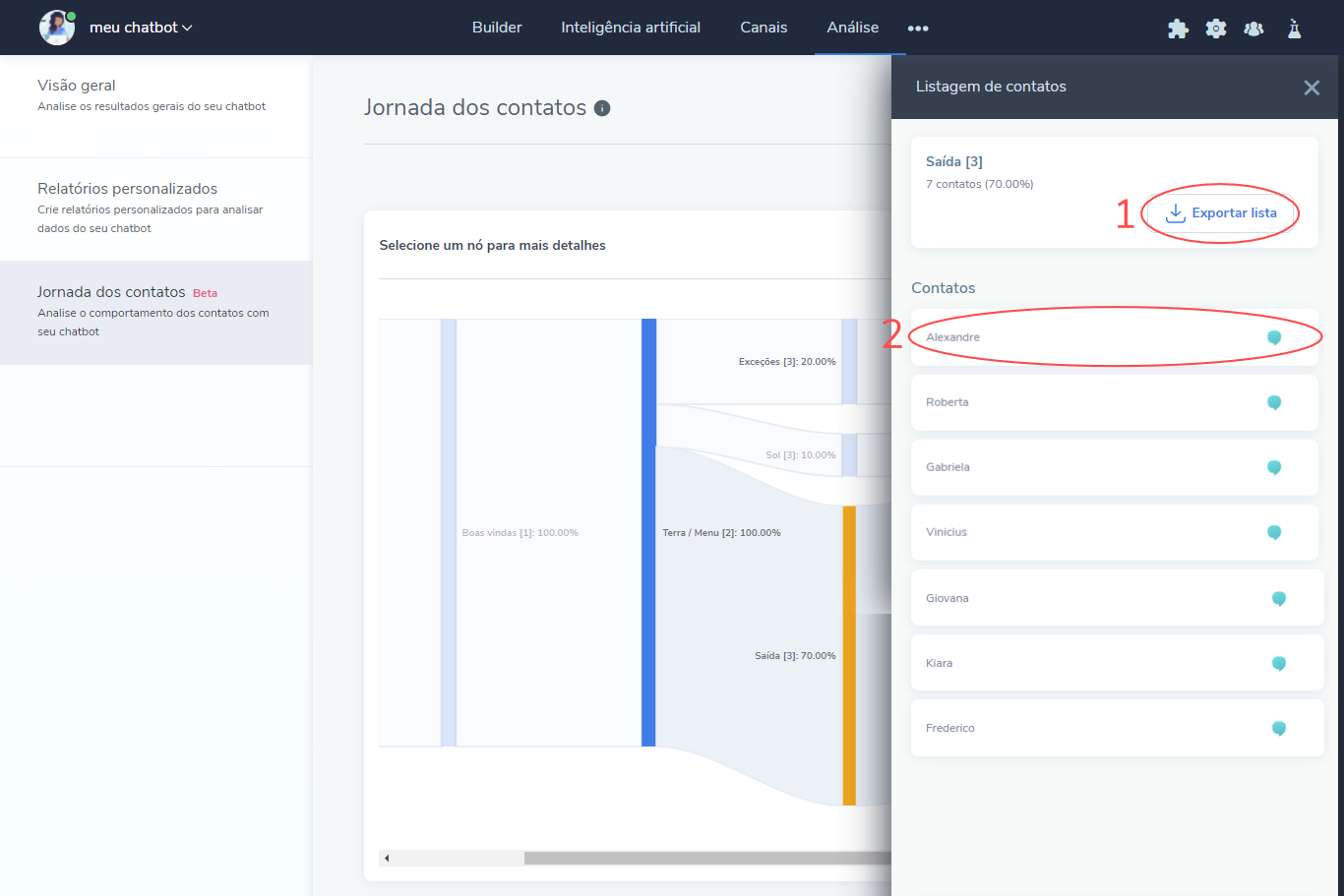This screenshot has height=896, width=1344.
Task: Click the Exportar lista button
Action: (1221, 213)
